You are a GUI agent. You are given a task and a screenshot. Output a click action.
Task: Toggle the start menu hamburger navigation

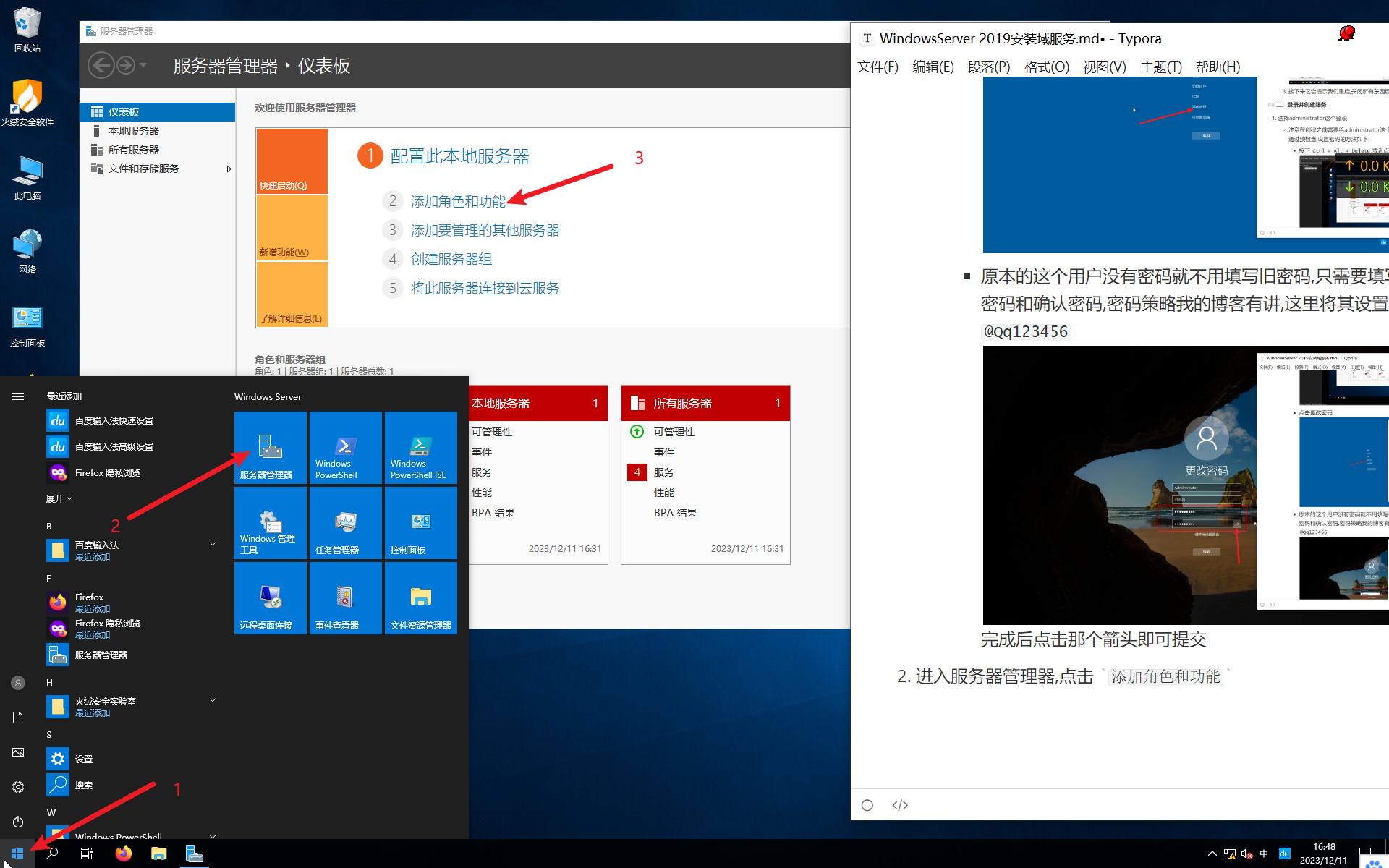pos(18,396)
